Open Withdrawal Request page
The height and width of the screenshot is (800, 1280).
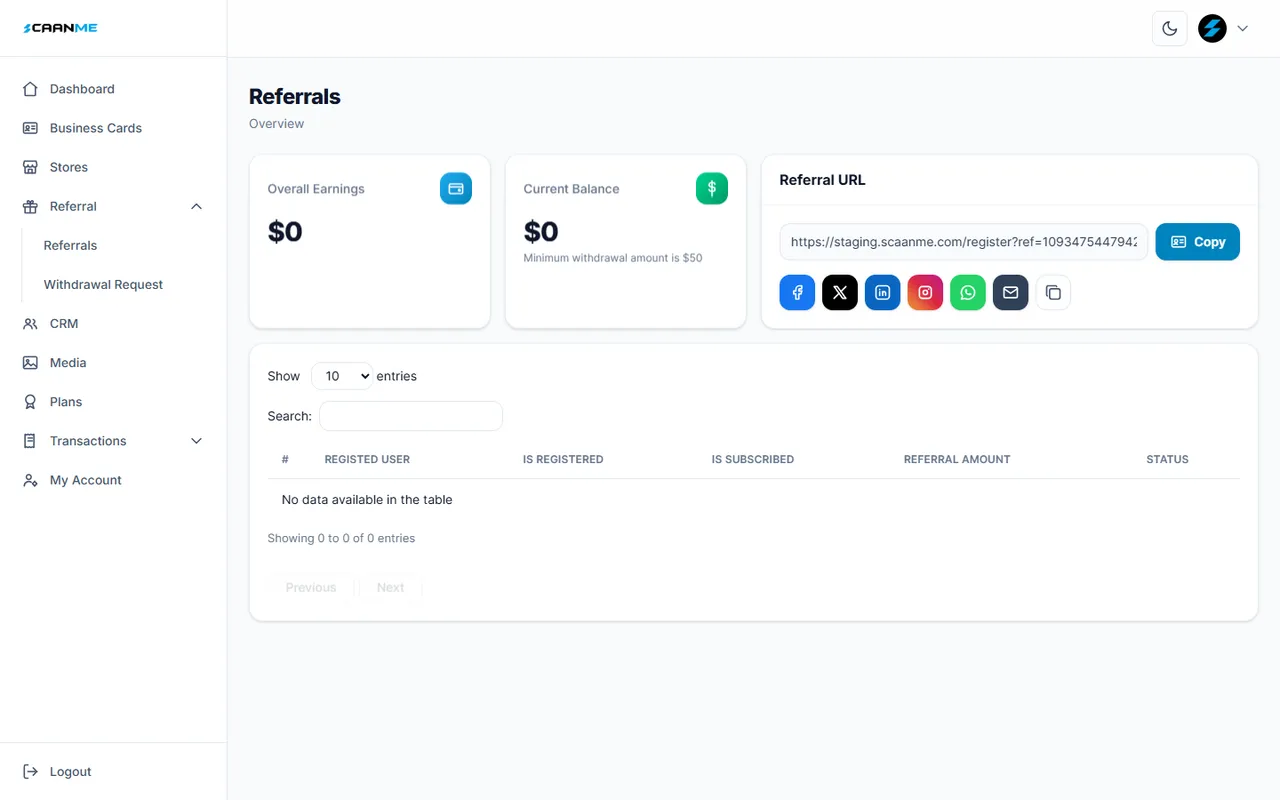pos(103,284)
